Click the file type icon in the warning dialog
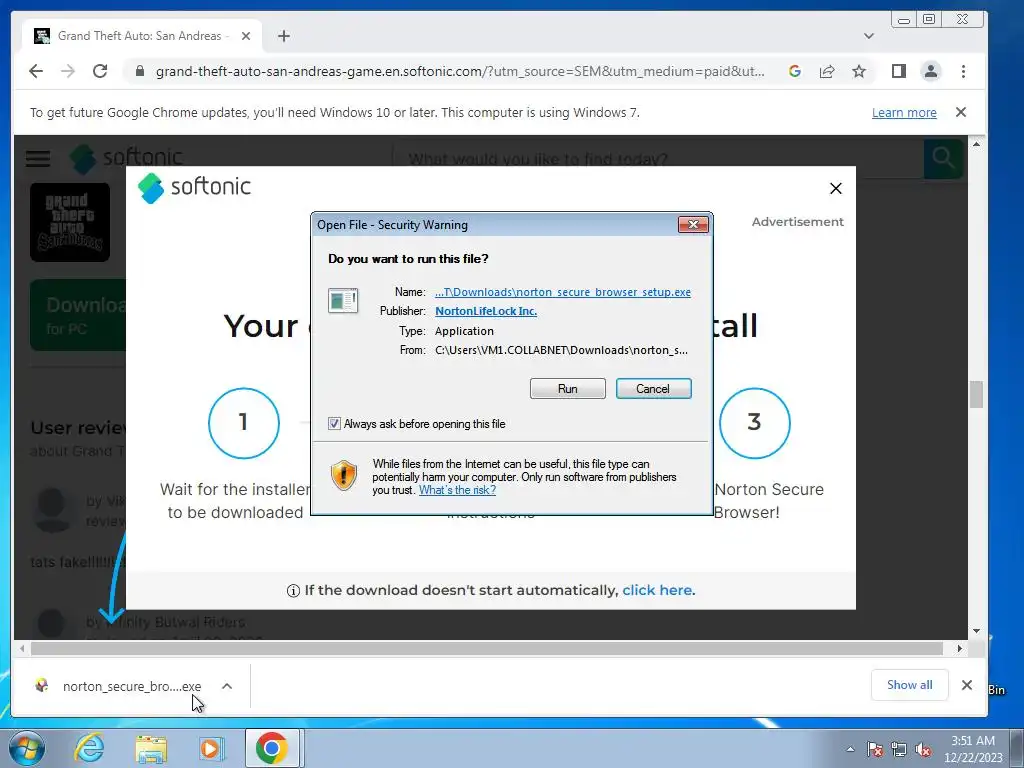Viewport: 1024px width, 768px height. click(x=343, y=301)
